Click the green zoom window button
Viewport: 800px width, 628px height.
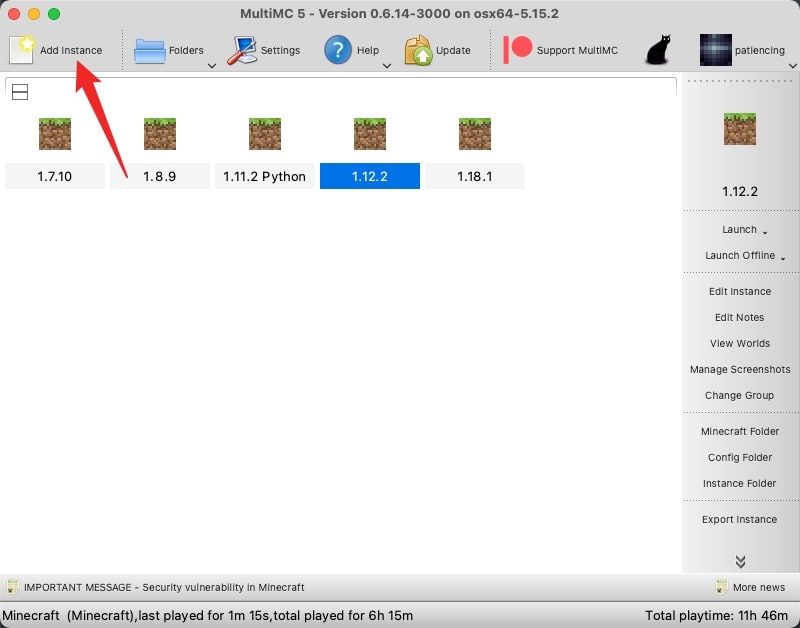[54, 14]
